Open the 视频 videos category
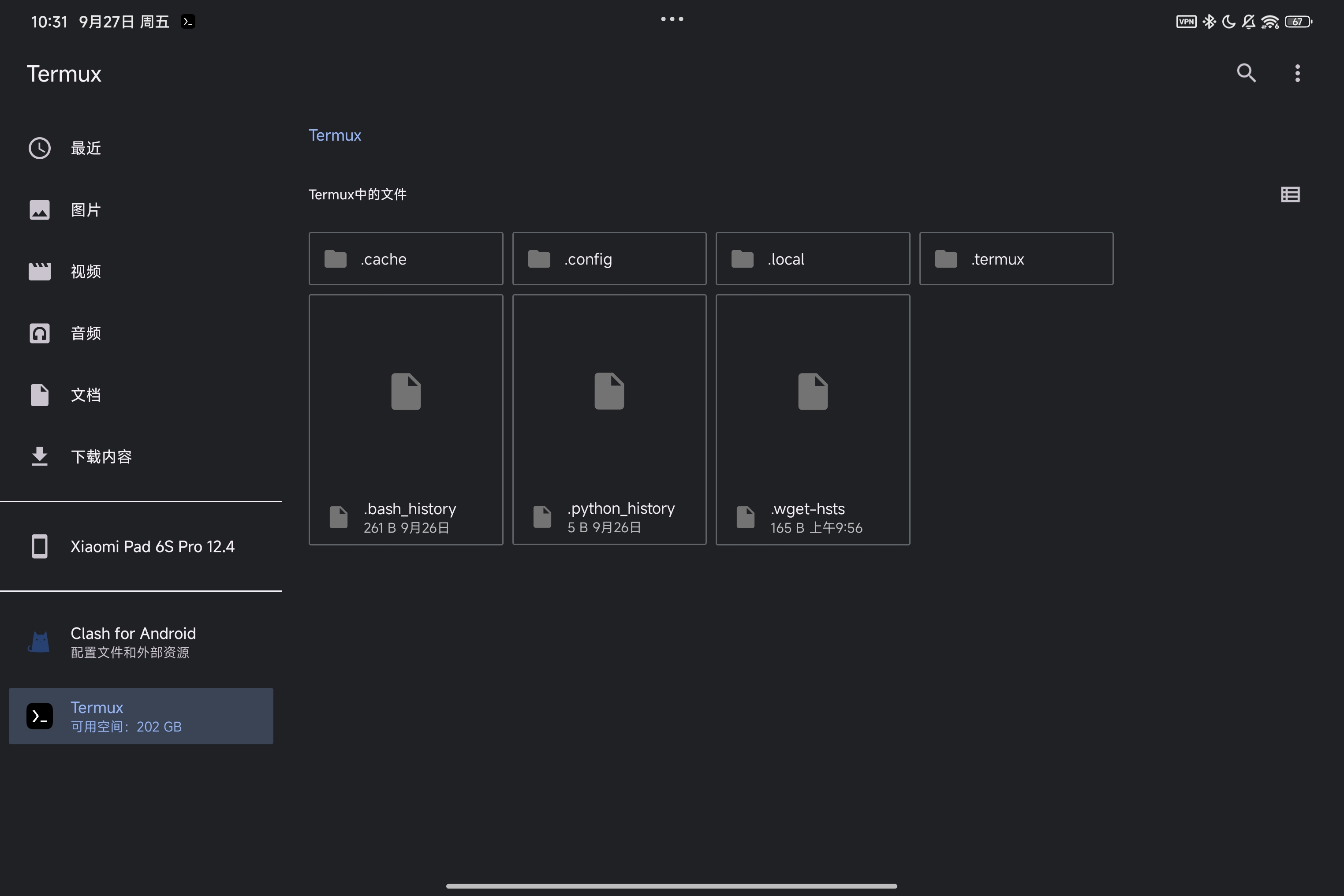Screen dimensions: 1344x896 141,272
